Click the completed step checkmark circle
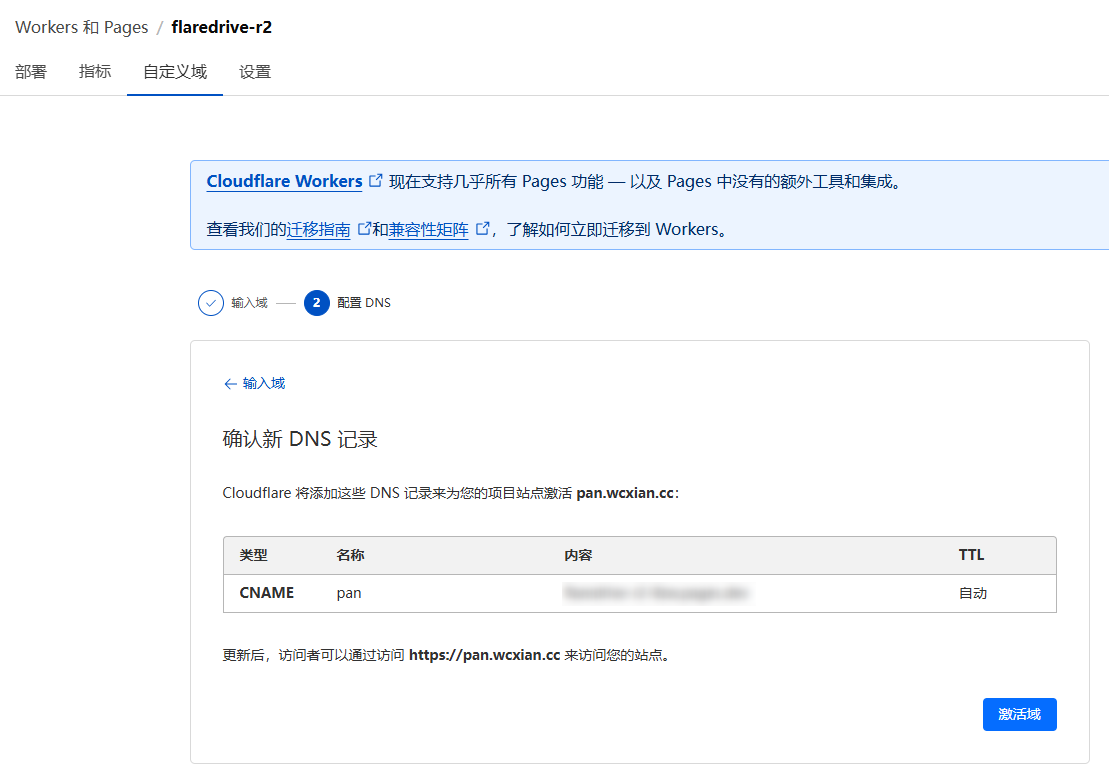This screenshot has width=1109, height=775. click(211, 303)
